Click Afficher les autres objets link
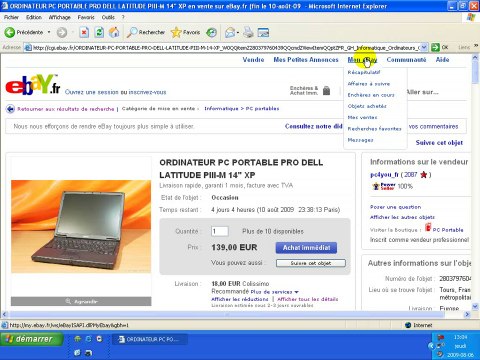Screen dimensions: 480x360 (402, 217)
